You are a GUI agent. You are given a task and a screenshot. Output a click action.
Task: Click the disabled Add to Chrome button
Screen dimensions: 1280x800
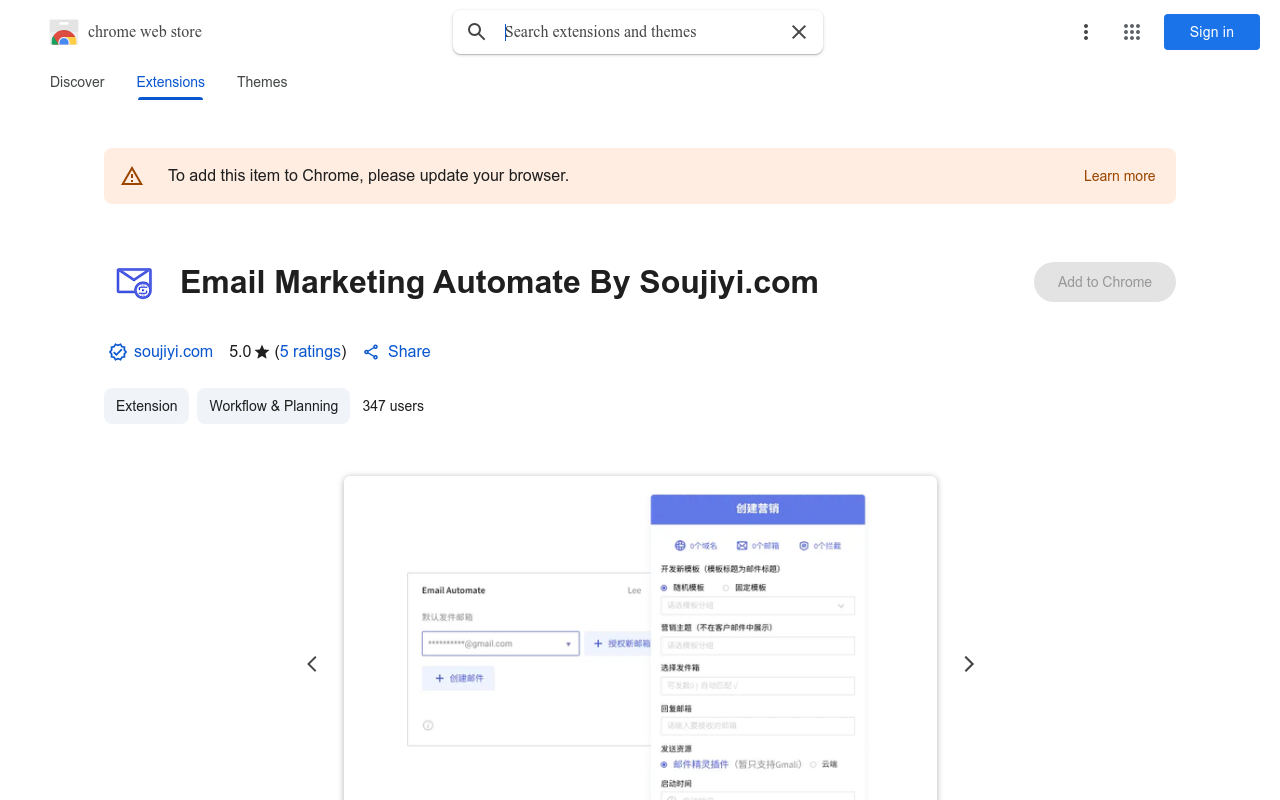[x=1104, y=282]
